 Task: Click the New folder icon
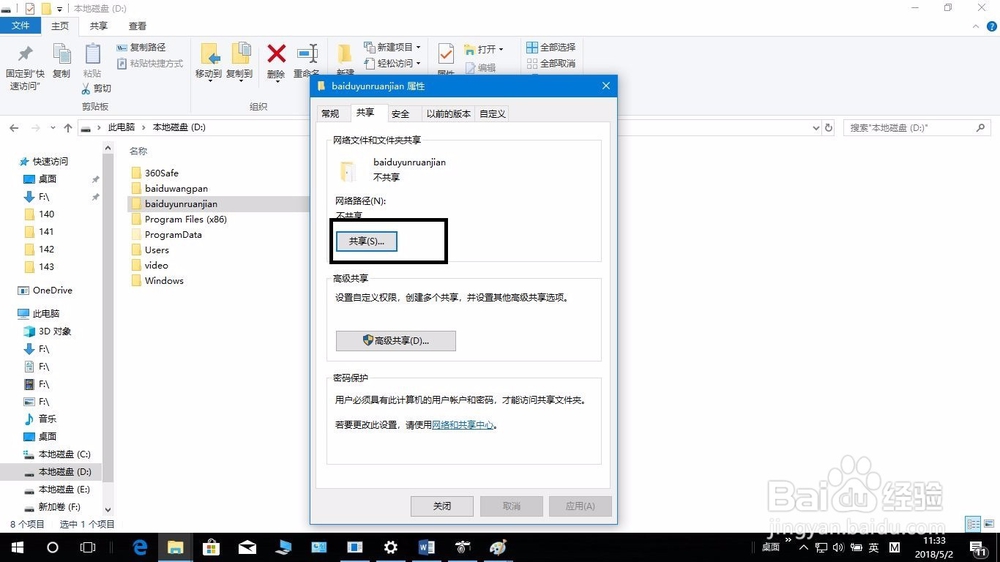pyautogui.click(x=344, y=55)
